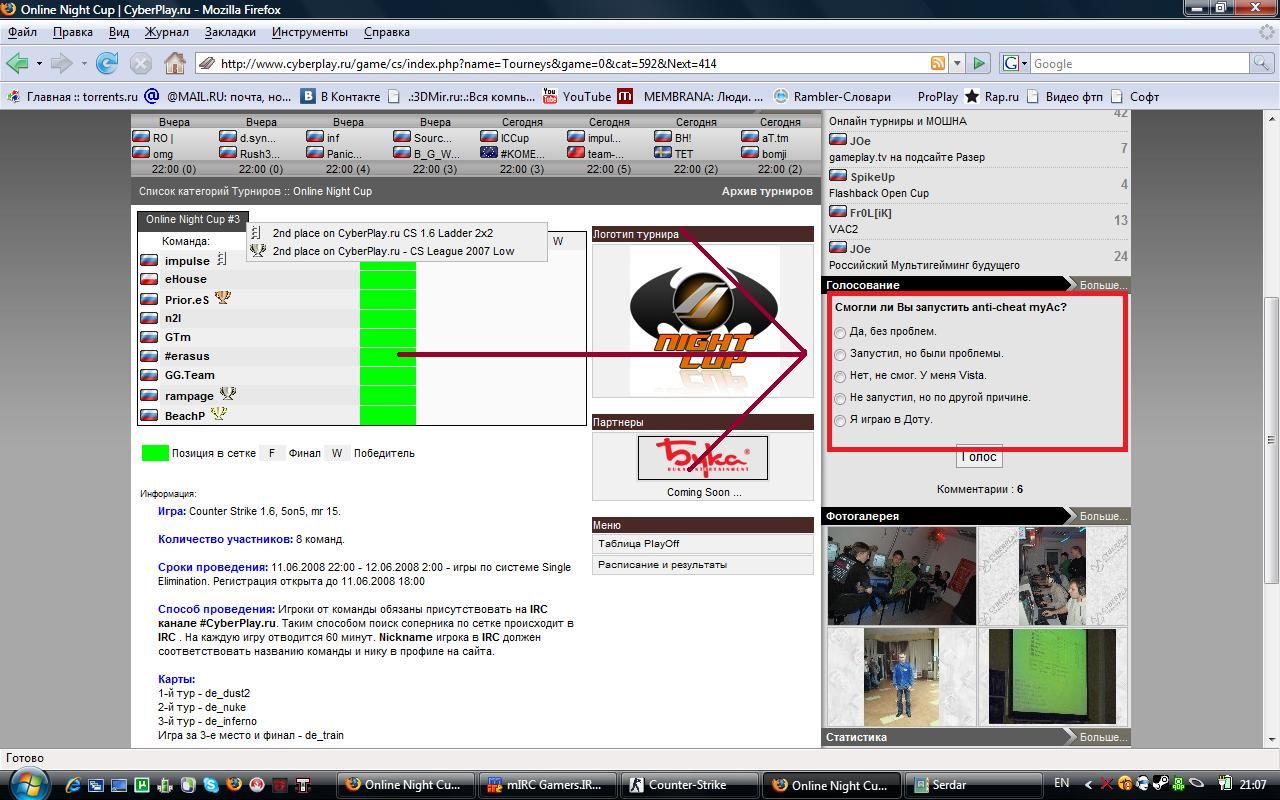Select poll option Нет, не смог. У меня Vista
The height and width of the screenshot is (800, 1280).
click(x=840, y=376)
